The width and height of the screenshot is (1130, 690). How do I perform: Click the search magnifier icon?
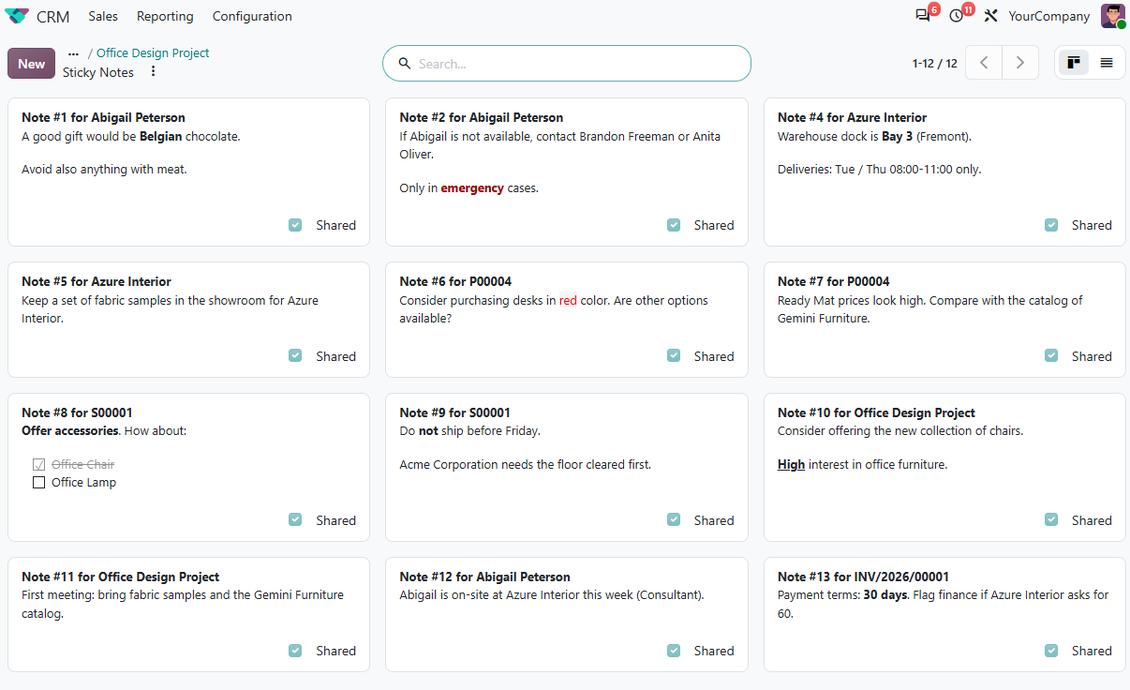405,63
